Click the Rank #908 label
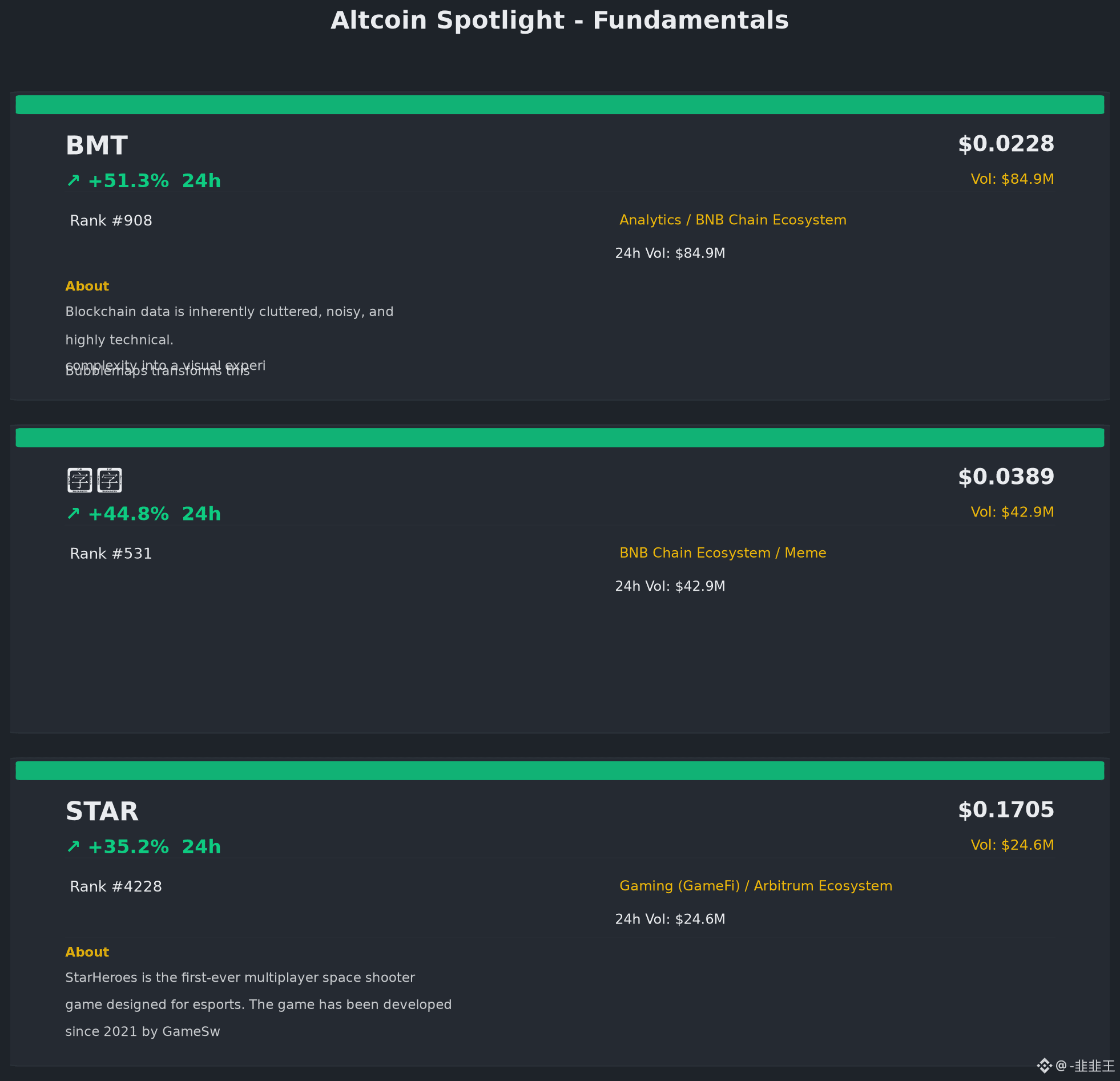This screenshot has height=1081, width=1120. point(111,220)
